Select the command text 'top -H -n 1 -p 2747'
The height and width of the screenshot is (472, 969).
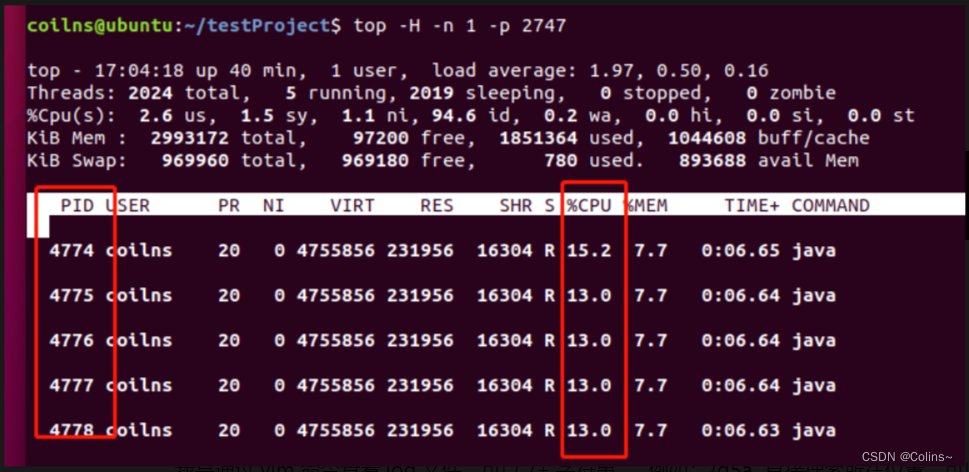click(460, 26)
